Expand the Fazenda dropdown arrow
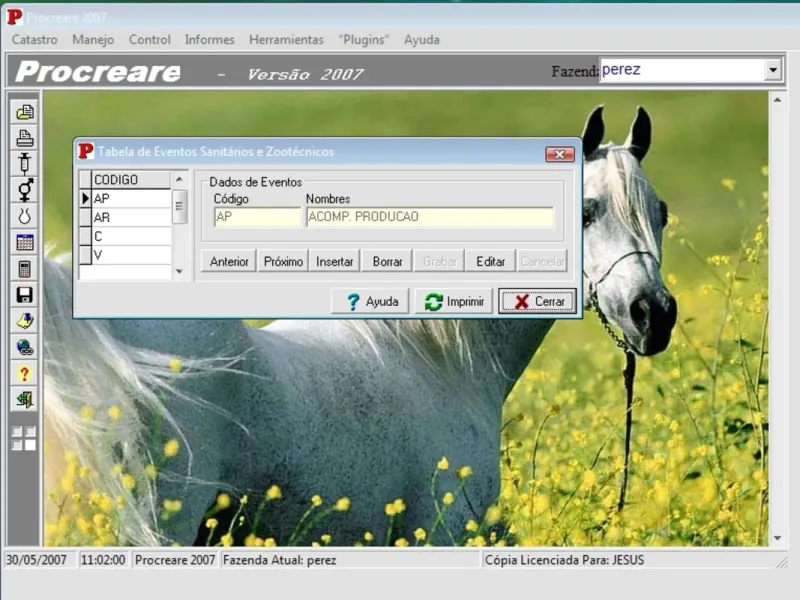This screenshot has height=600, width=800. 773,70
